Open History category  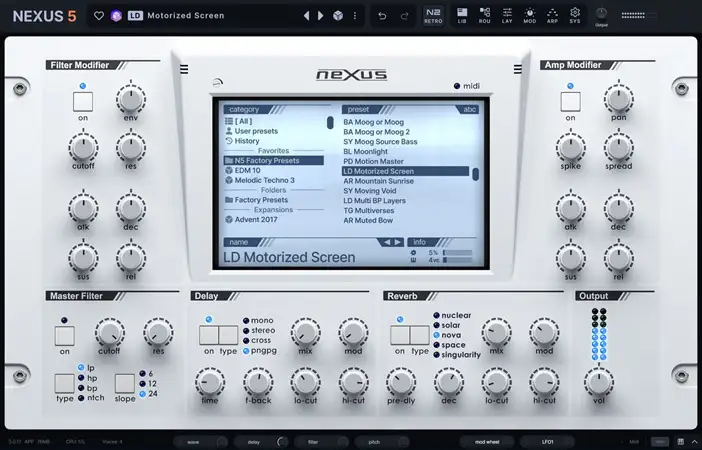(274, 141)
